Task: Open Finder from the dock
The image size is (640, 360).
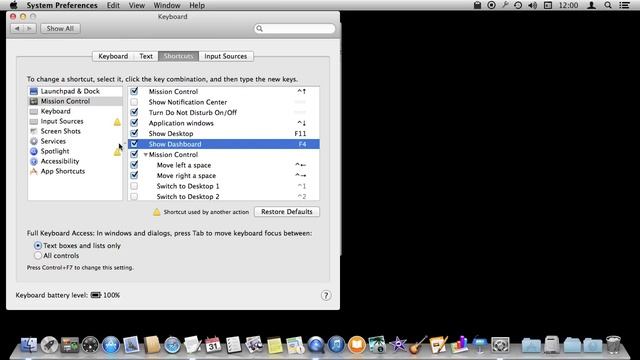Action: click(x=29, y=344)
